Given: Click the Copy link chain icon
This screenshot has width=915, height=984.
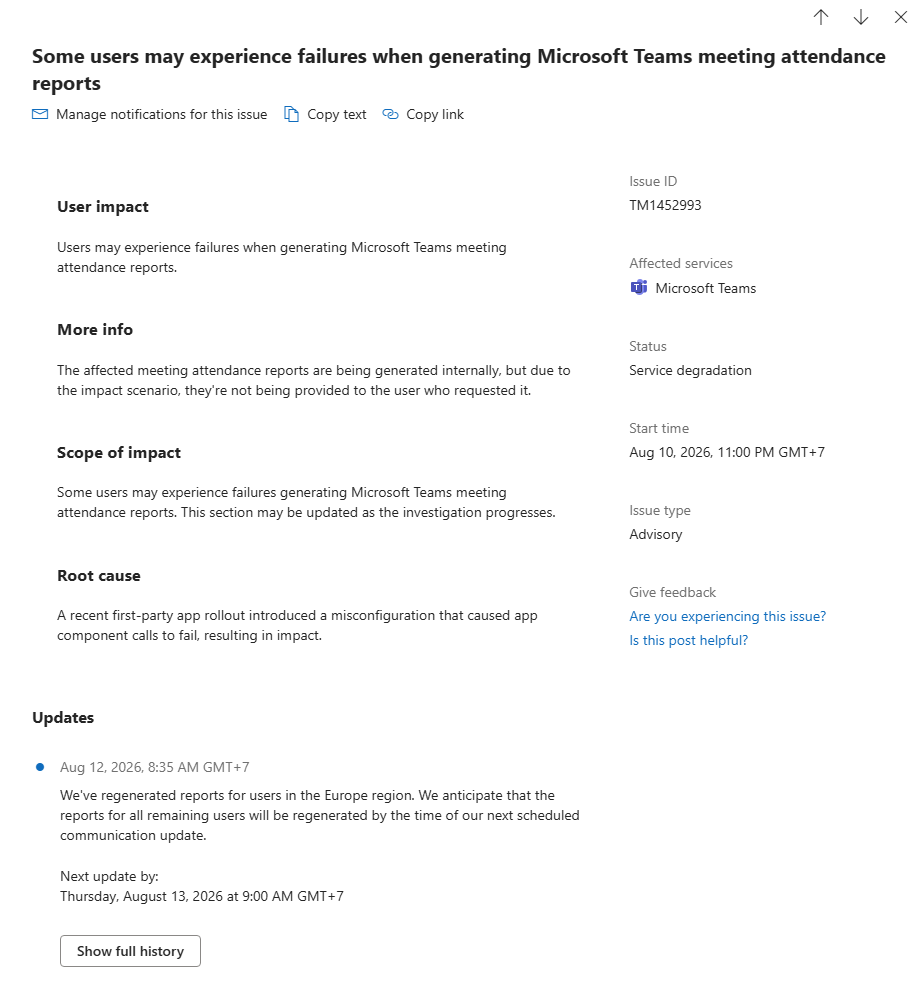Looking at the screenshot, I should [390, 114].
